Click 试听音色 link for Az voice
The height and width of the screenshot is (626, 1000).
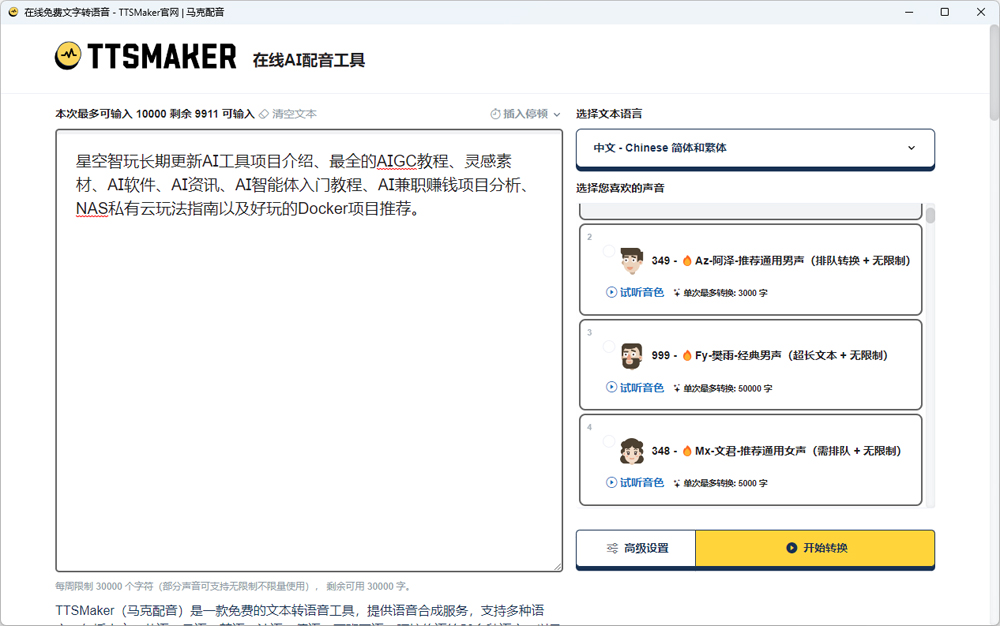point(642,292)
